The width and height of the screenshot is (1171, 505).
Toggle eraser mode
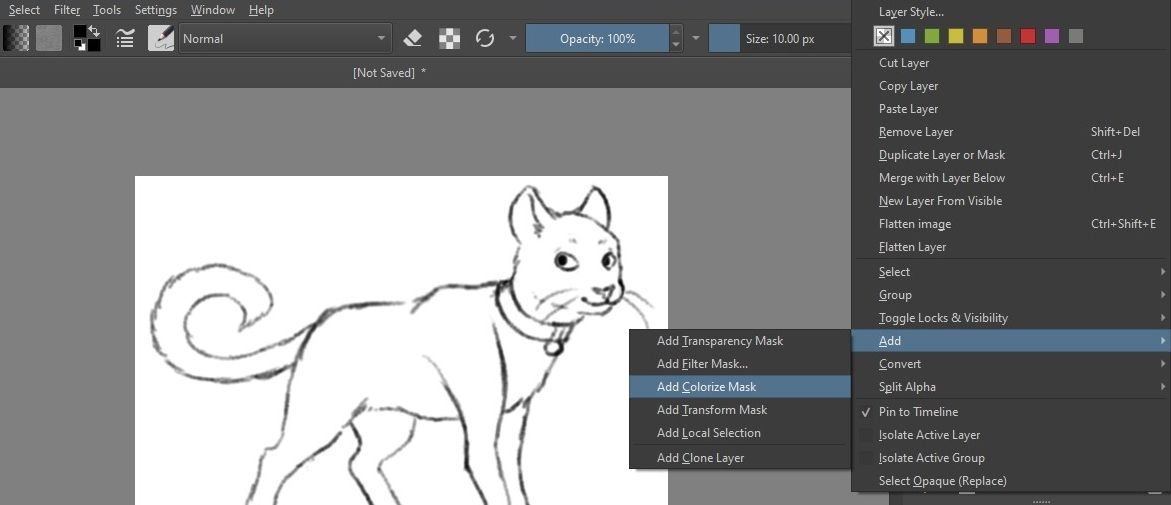pos(413,38)
